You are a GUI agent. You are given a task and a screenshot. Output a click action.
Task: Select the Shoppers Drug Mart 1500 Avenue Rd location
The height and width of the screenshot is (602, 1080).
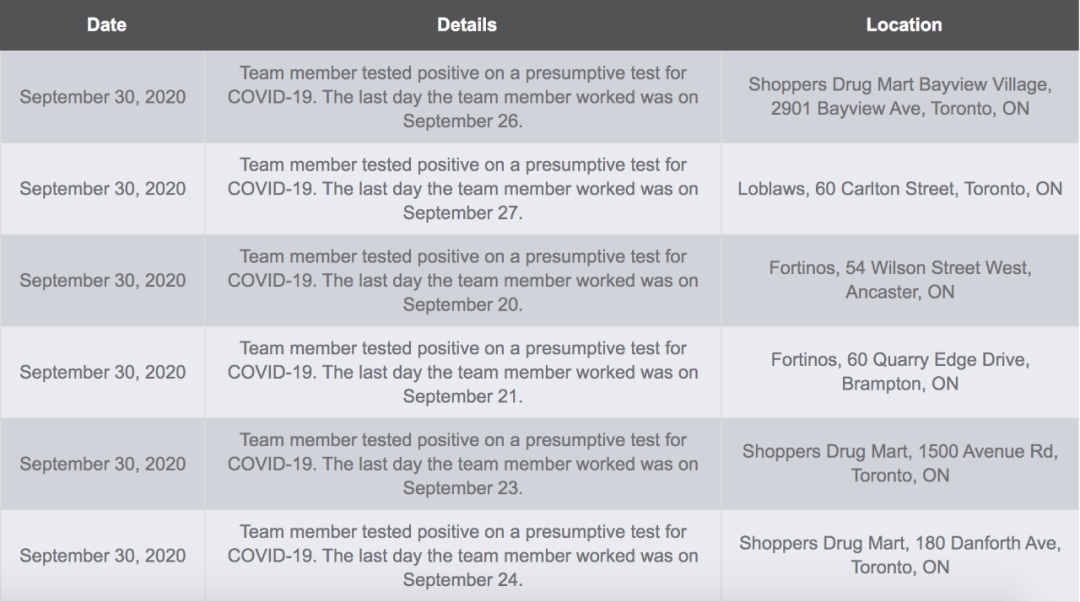900,463
